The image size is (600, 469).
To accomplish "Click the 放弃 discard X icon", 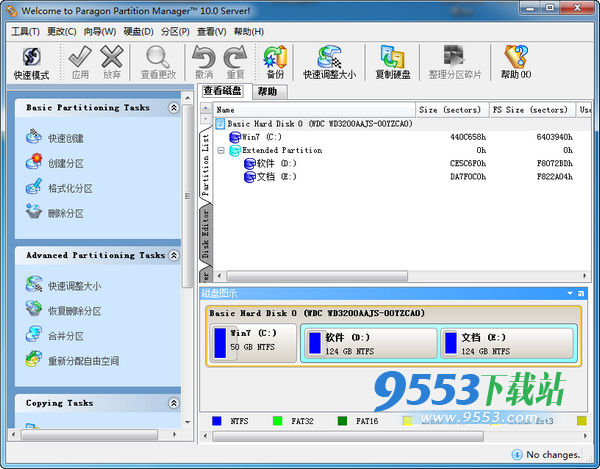I will click(112, 62).
